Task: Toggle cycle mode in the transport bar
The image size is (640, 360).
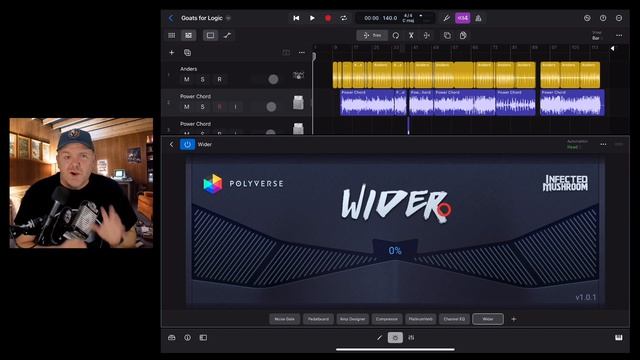Action: pyautogui.click(x=344, y=18)
